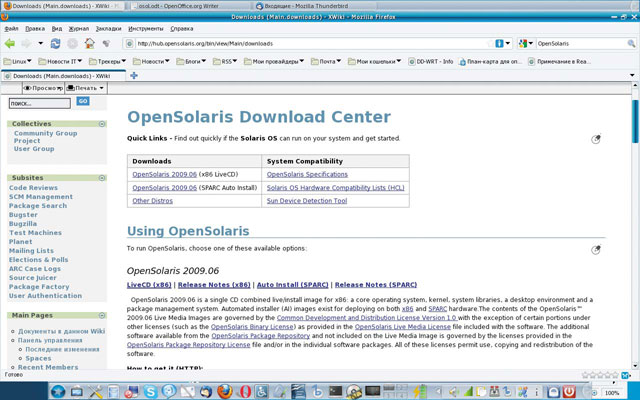Open the terminal icon in the dock

point(336,391)
